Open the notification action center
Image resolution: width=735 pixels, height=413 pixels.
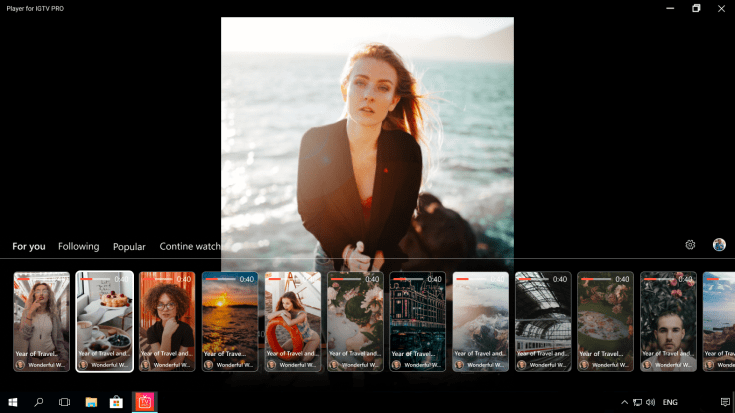tap(725, 402)
